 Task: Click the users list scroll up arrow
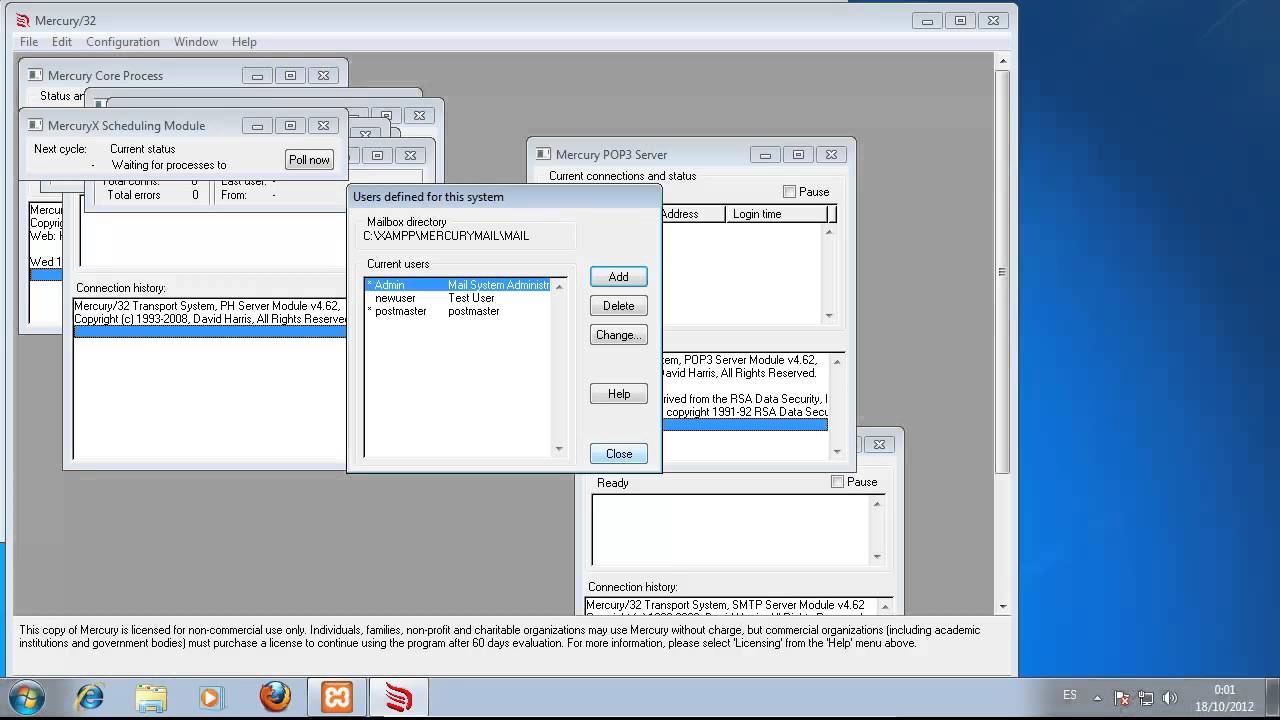pyautogui.click(x=559, y=287)
